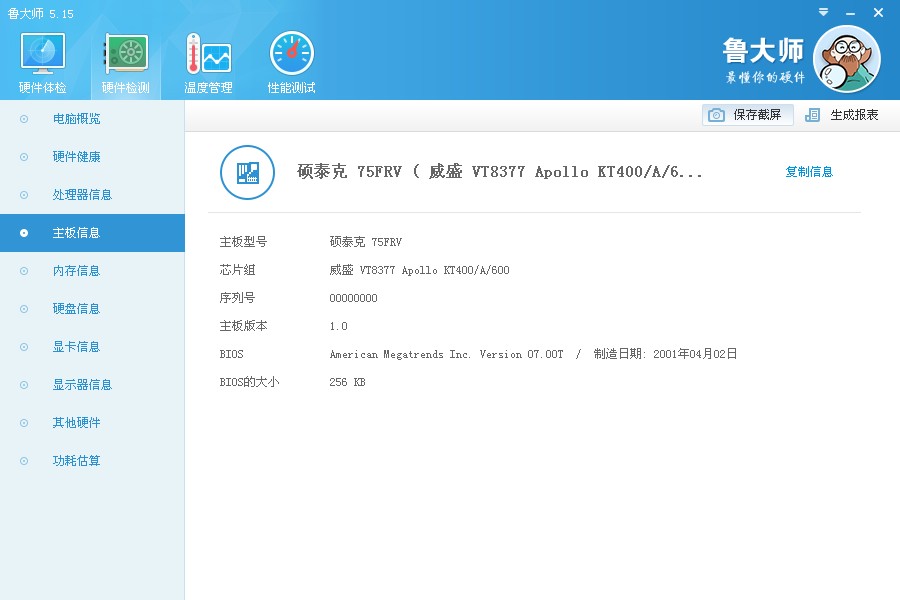Open the 温度管理 temperature management tab
Viewport: 900px width, 600px height.
(208, 63)
